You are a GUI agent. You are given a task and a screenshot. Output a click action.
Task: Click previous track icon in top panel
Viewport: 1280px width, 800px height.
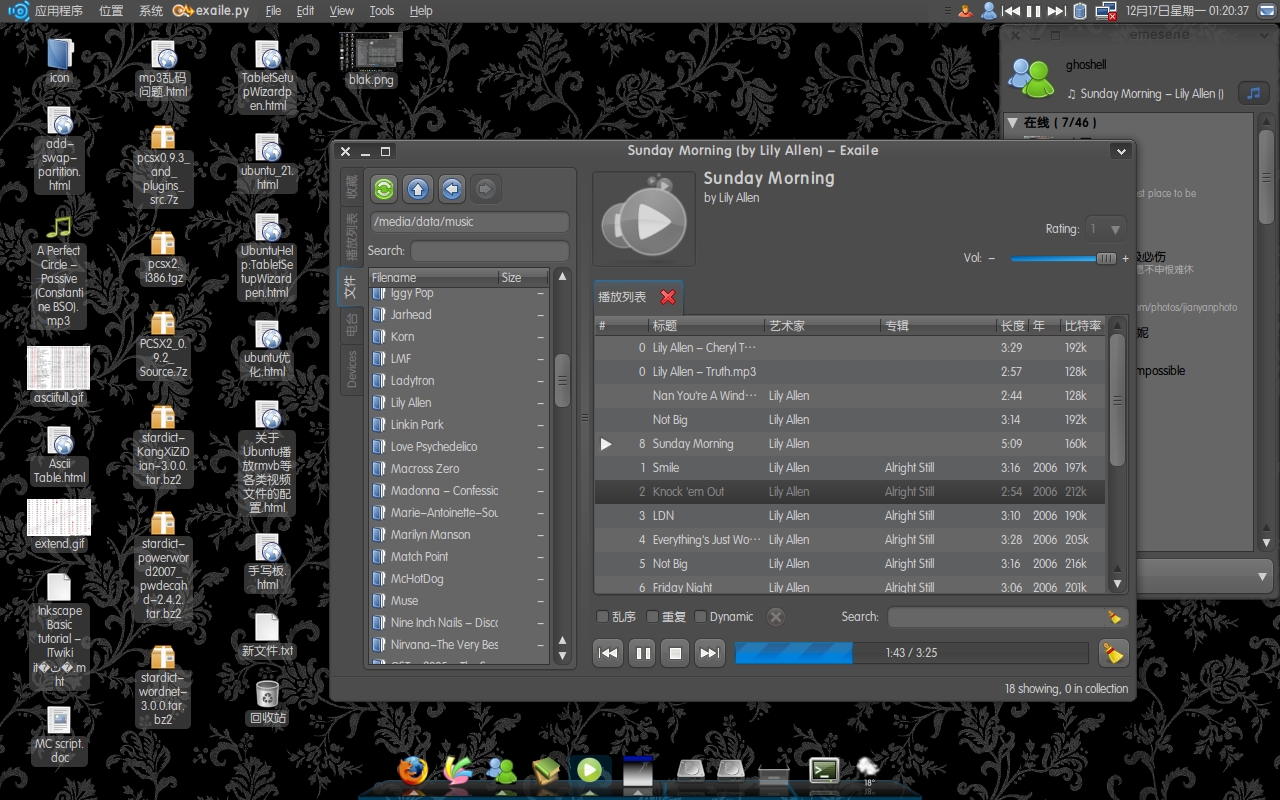point(1011,11)
